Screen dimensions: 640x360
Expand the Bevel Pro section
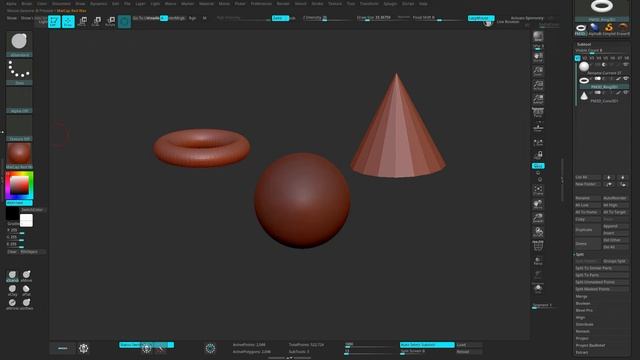tap(584, 310)
